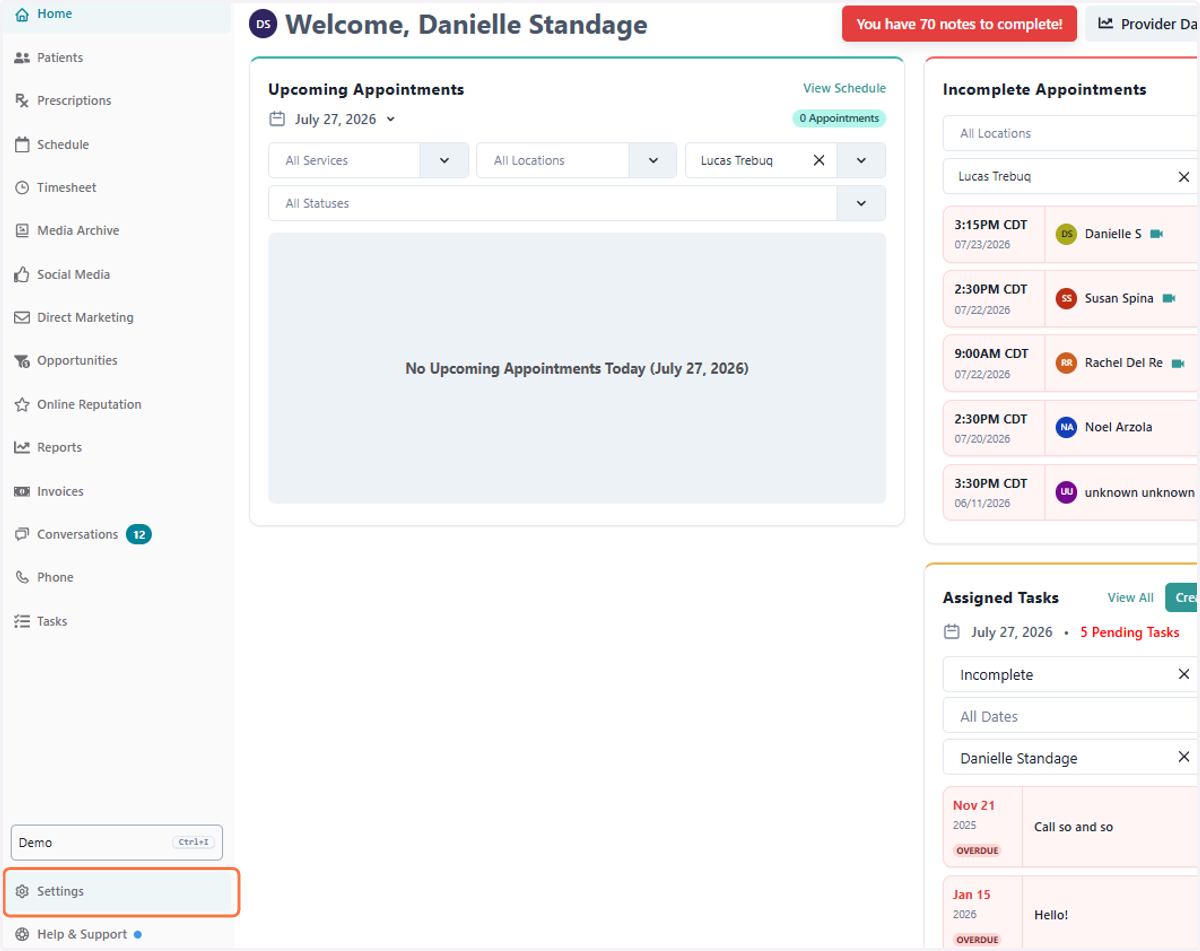Click the Online Reputation star icon
This screenshot has height=951, width=1200.
22,405
